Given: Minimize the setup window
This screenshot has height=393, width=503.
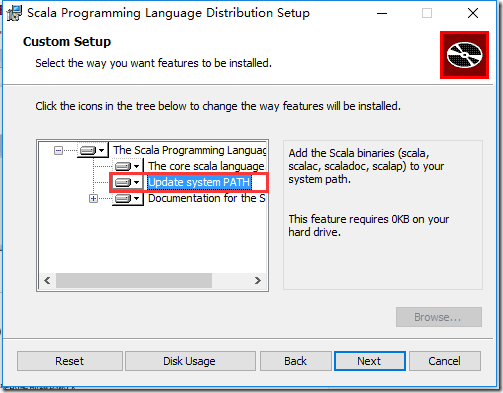Looking at the screenshot, I should 382,13.
